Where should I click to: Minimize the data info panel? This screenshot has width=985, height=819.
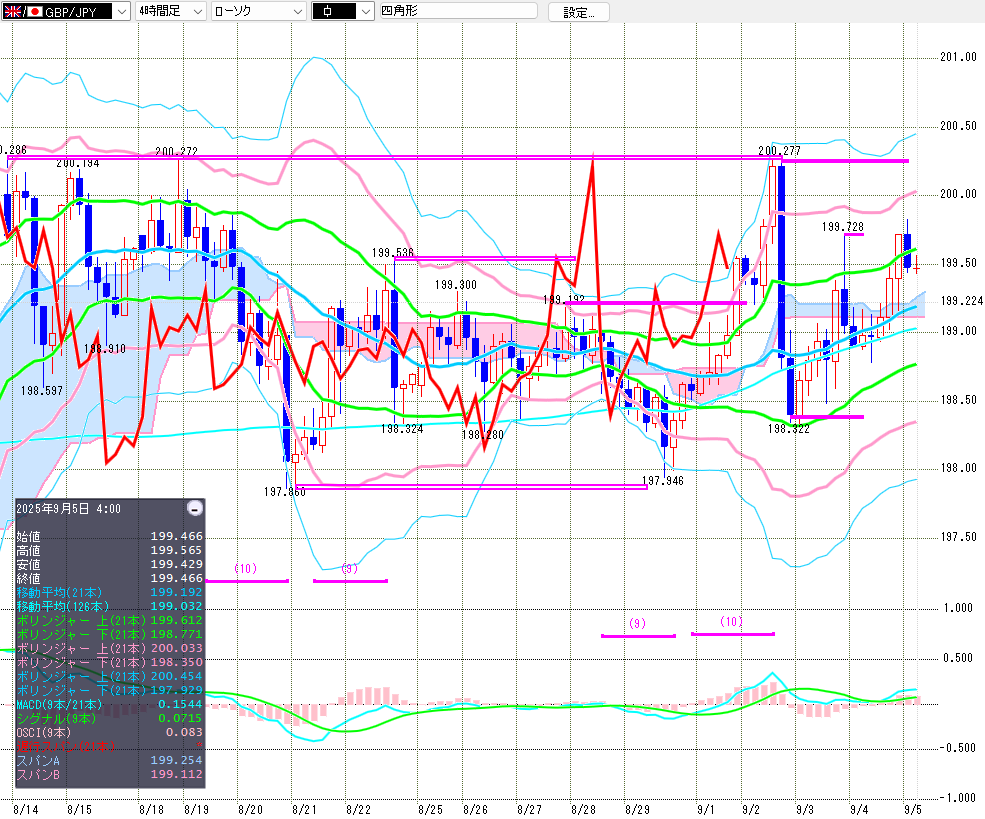(195, 508)
